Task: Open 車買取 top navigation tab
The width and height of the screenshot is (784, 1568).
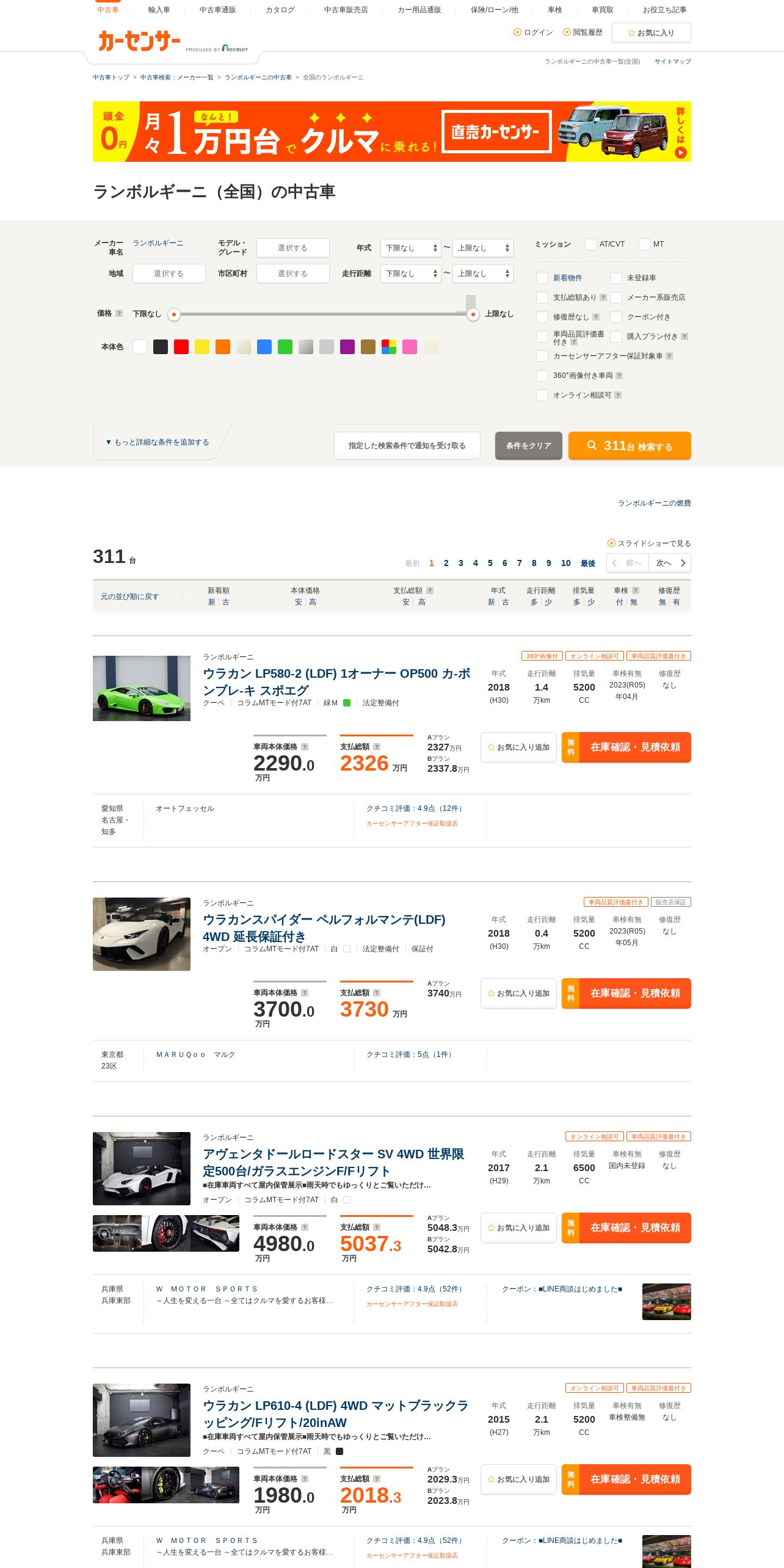Action: pyautogui.click(x=602, y=10)
